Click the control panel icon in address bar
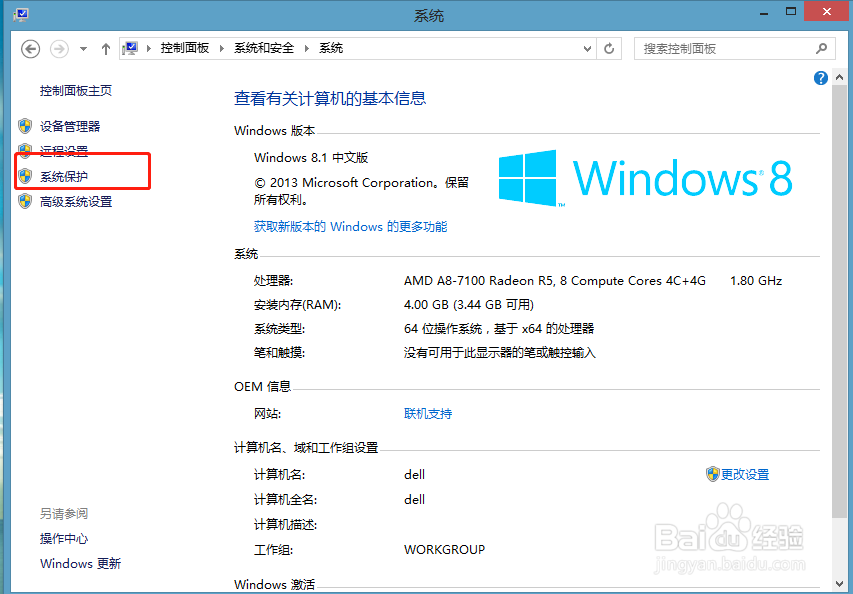853x594 pixels. (130, 46)
